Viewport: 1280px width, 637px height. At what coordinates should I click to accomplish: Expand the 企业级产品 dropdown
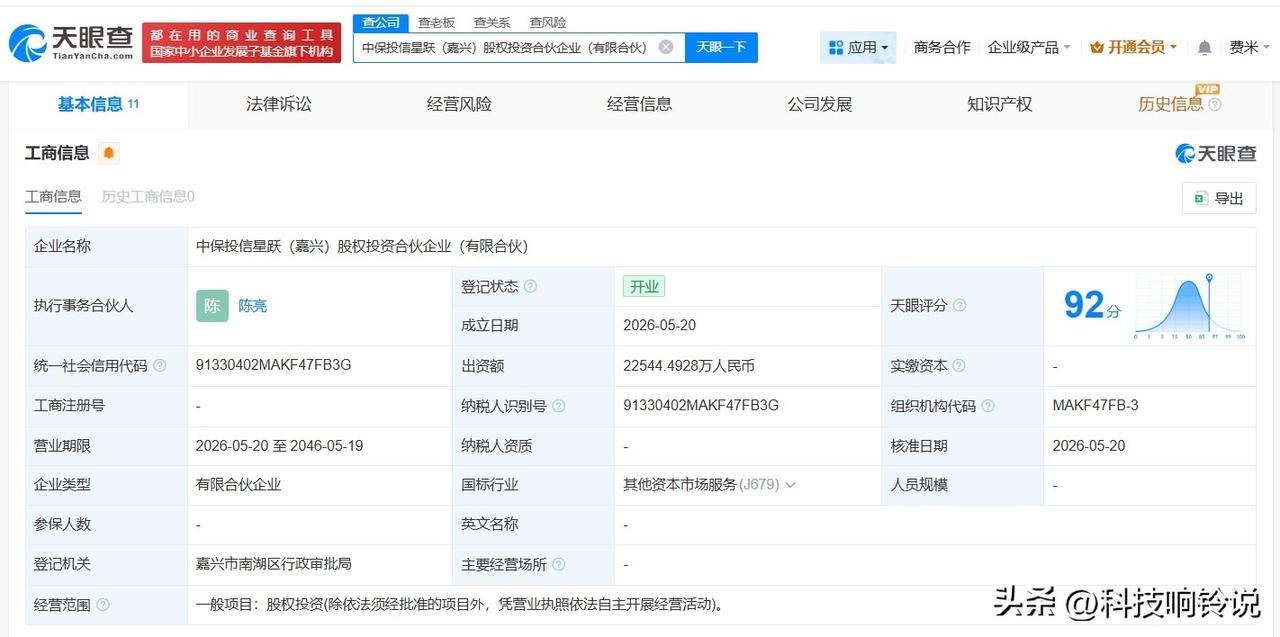[1029, 47]
